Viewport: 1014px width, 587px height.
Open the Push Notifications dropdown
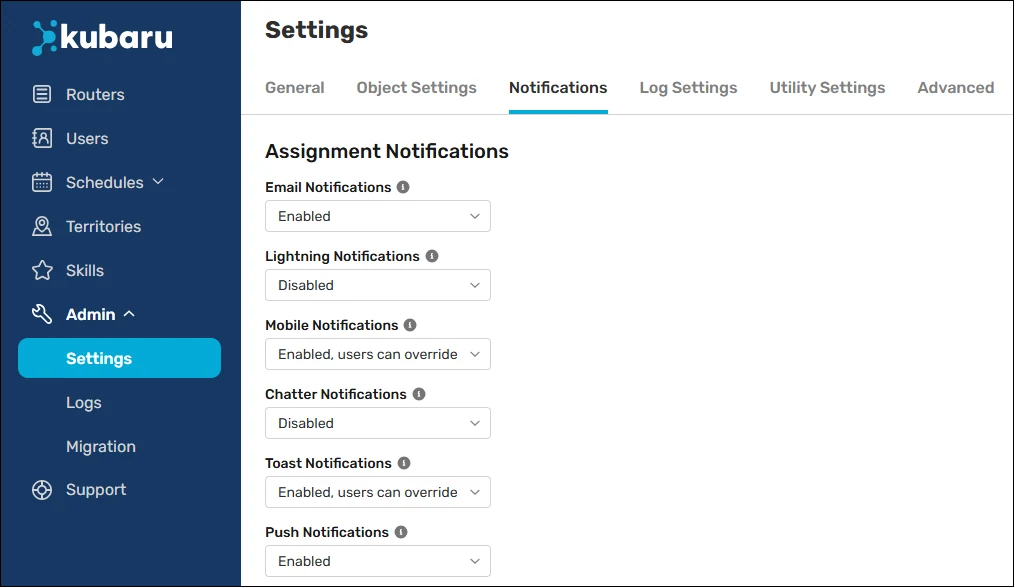point(378,561)
